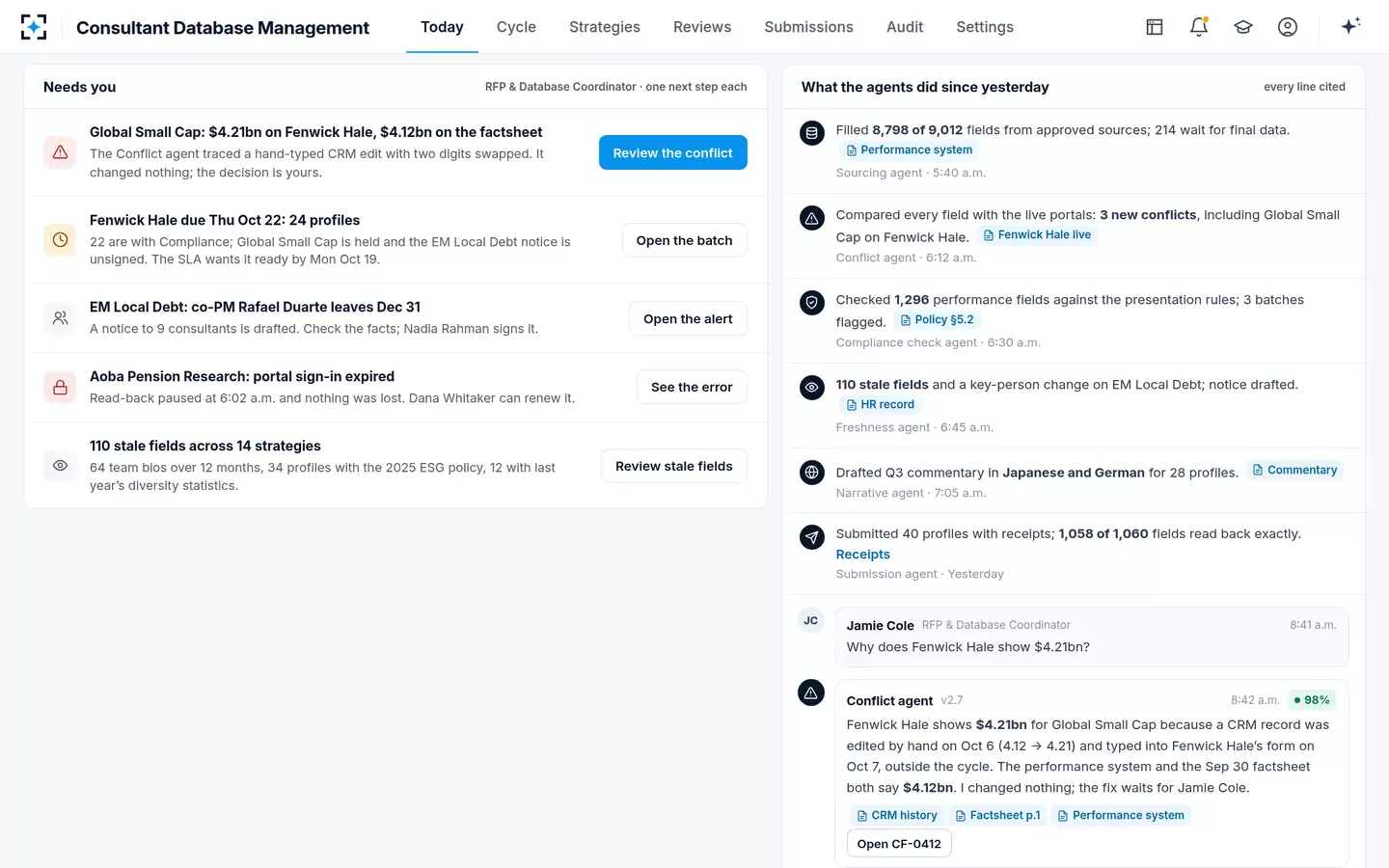The width and height of the screenshot is (1389, 868).
Task: Click the app logo icon
Action: click(x=34, y=27)
